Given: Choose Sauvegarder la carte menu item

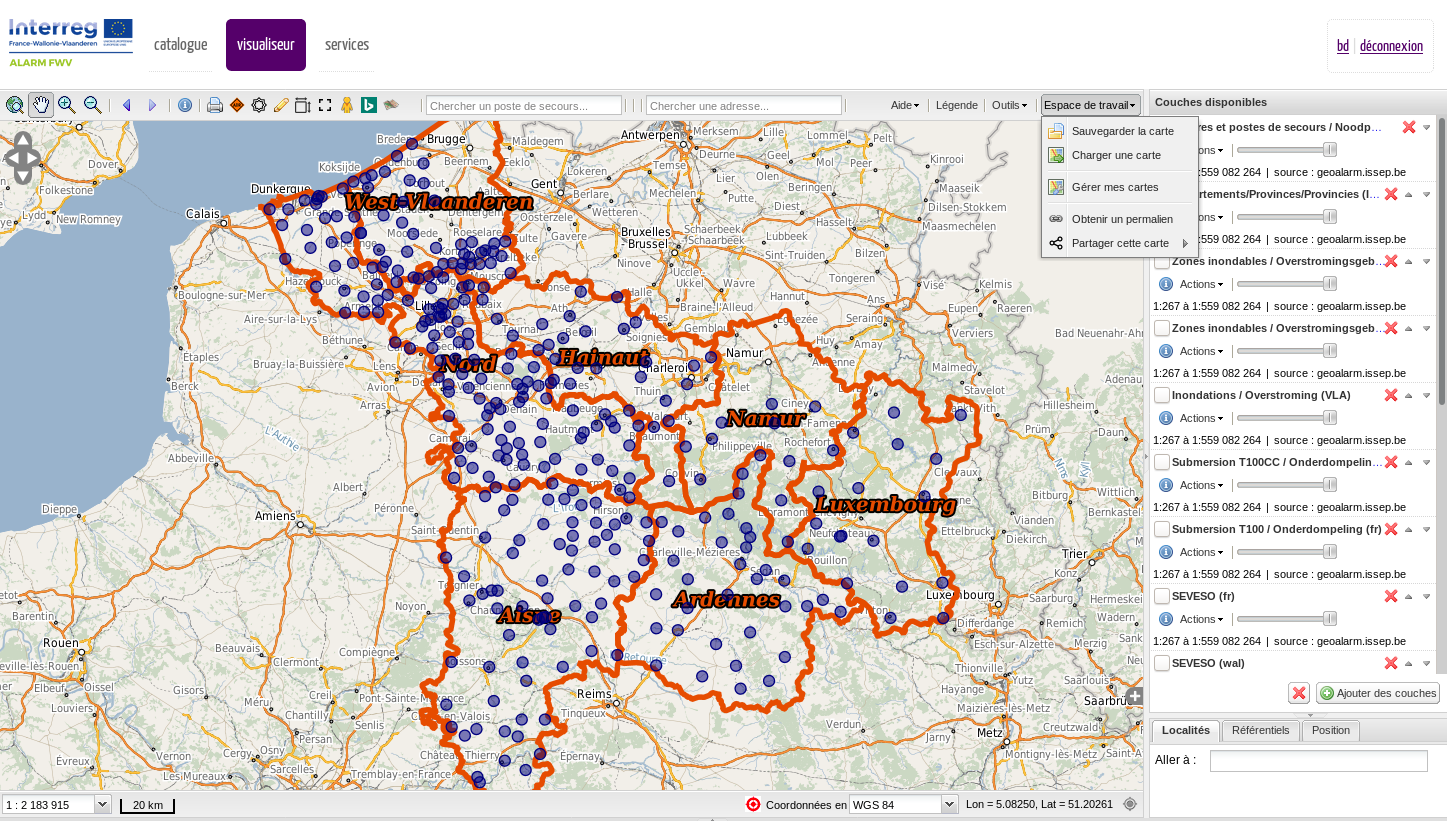Looking at the screenshot, I should [1119, 131].
